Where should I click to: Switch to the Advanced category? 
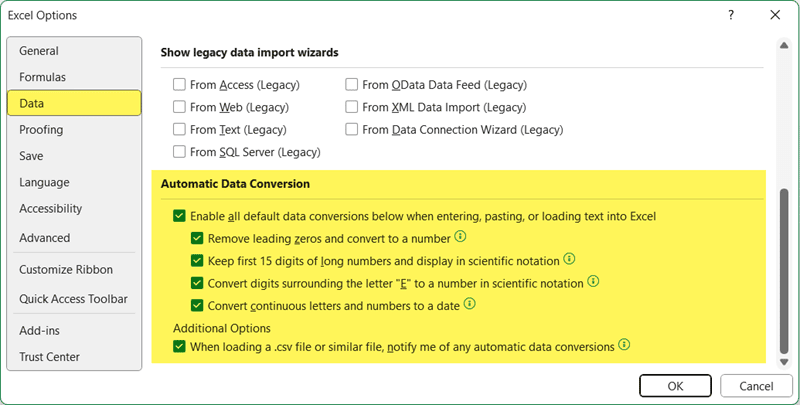[x=44, y=238]
